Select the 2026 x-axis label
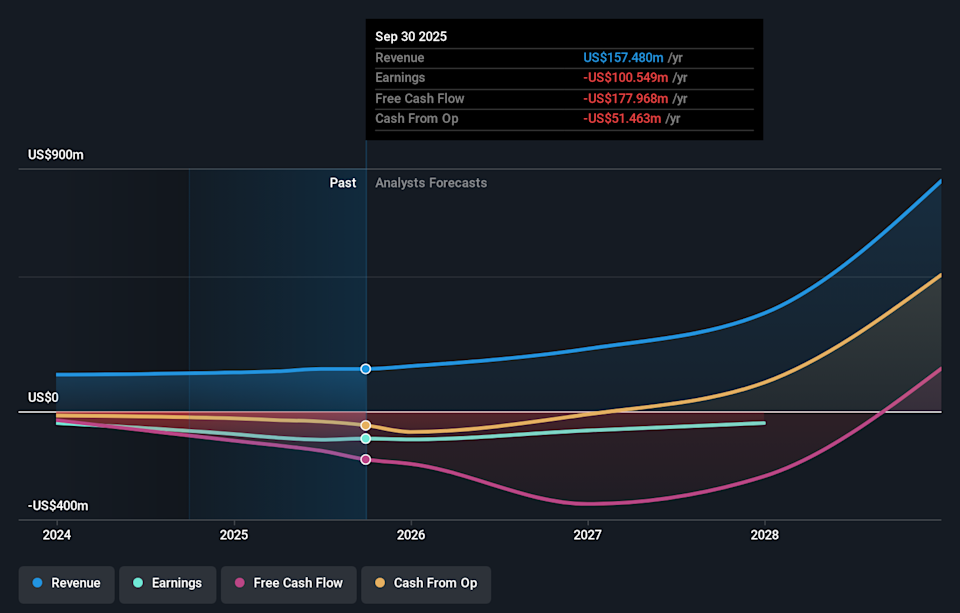This screenshot has height=613, width=960. [x=411, y=535]
